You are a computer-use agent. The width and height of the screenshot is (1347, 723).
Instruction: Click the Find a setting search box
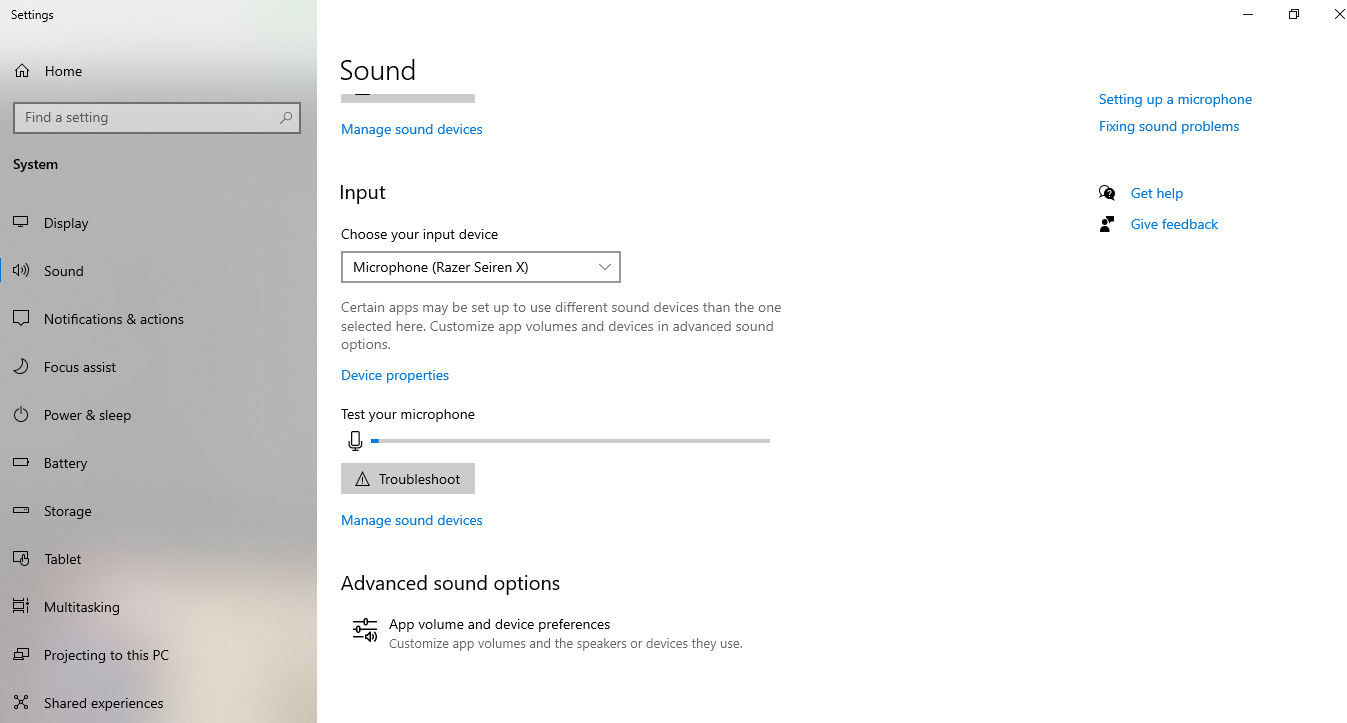tap(157, 117)
